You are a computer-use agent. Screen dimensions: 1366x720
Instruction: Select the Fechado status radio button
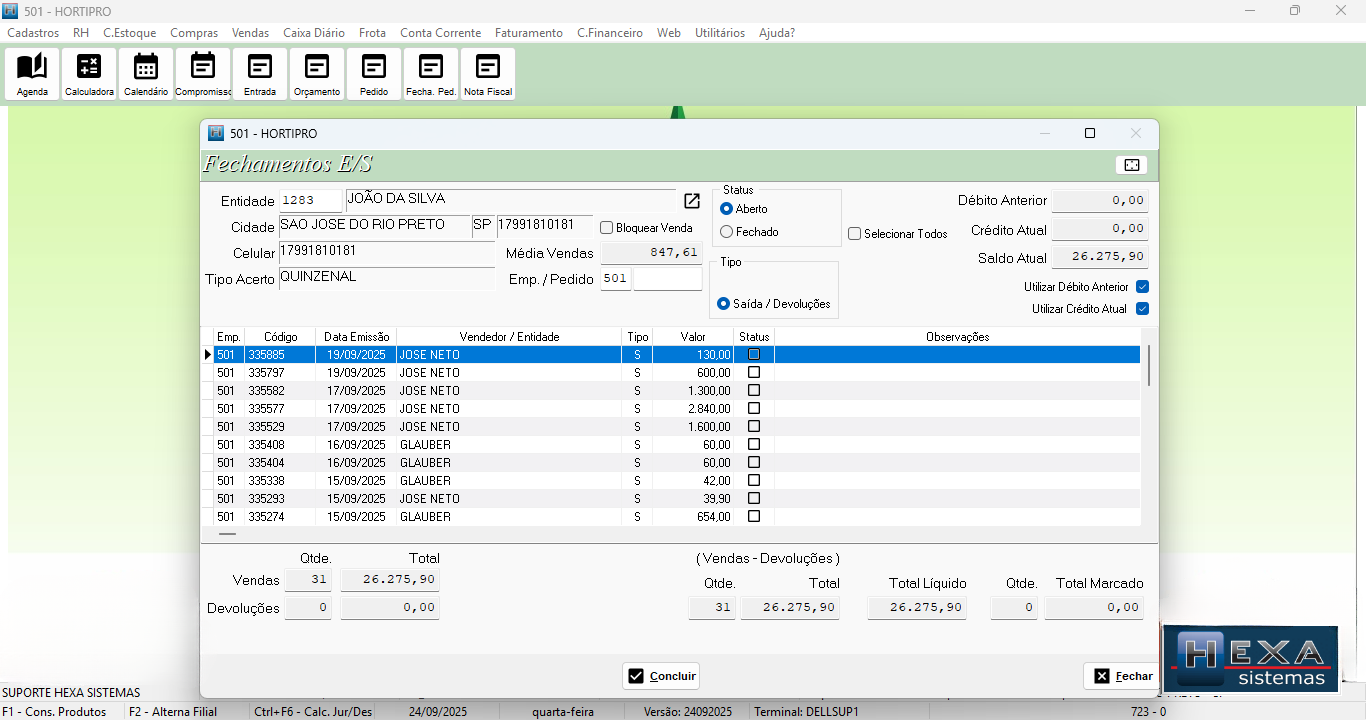pyautogui.click(x=727, y=232)
